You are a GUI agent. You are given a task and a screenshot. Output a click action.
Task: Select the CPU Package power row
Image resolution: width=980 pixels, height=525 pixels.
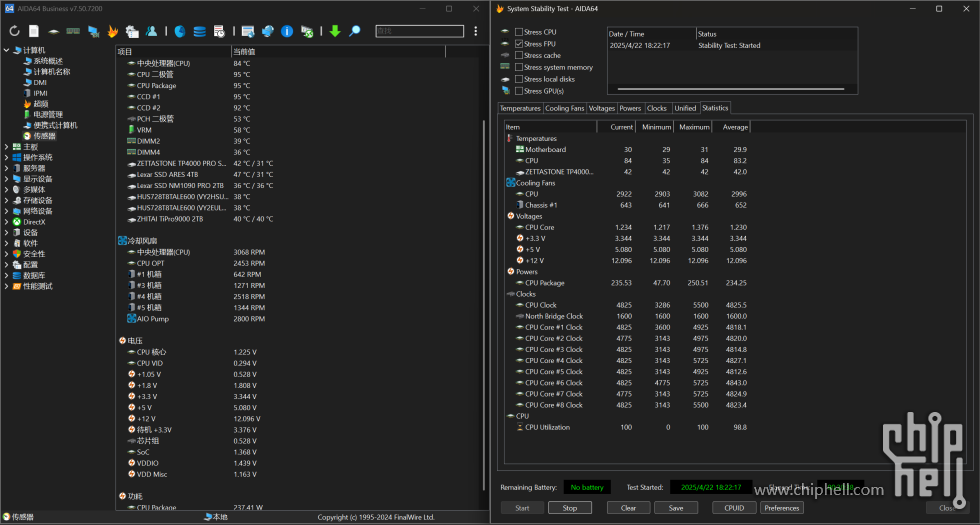627,283
